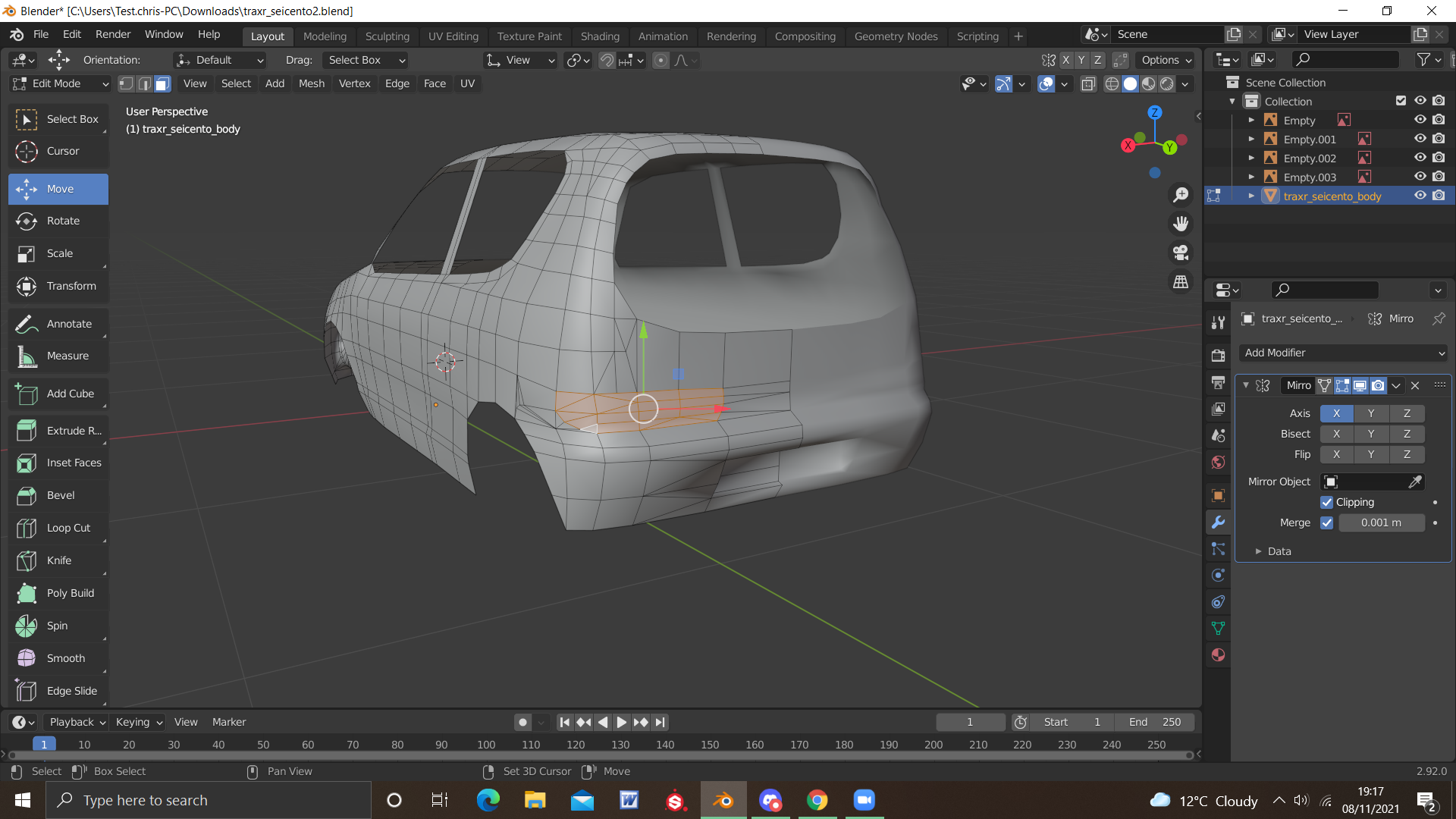This screenshot has height=819, width=1456.
Task: Select the Bevel tool
Action: [58, 495]
